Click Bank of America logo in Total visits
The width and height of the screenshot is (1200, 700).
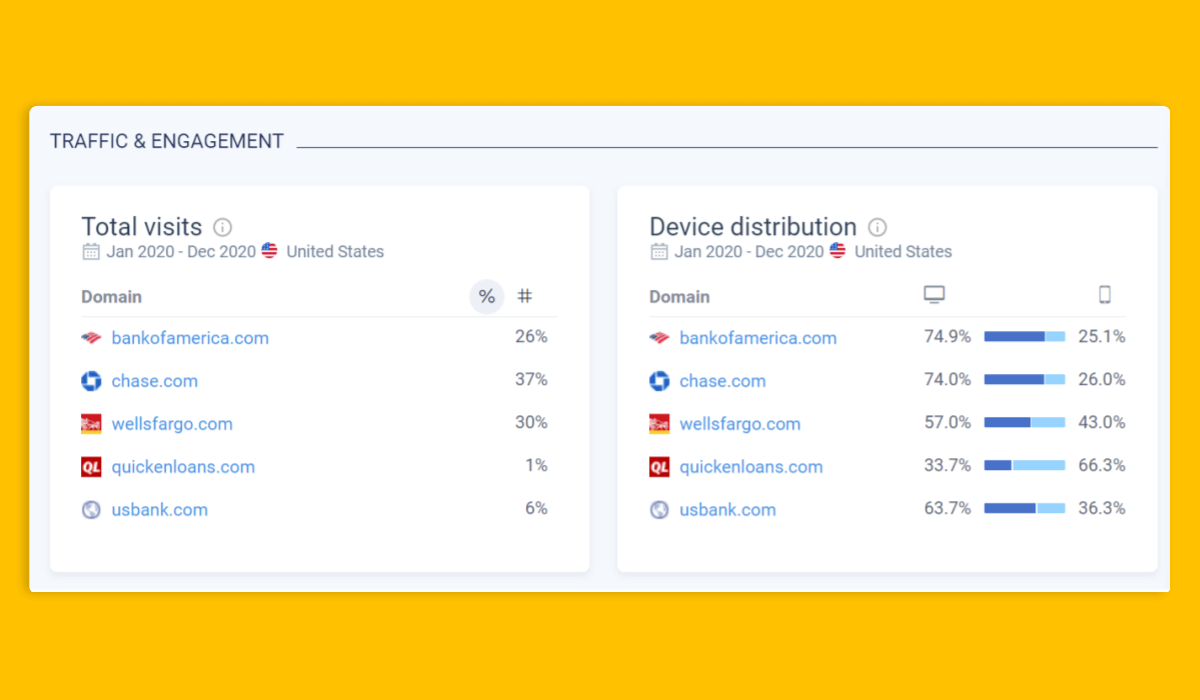pos(91,338)
